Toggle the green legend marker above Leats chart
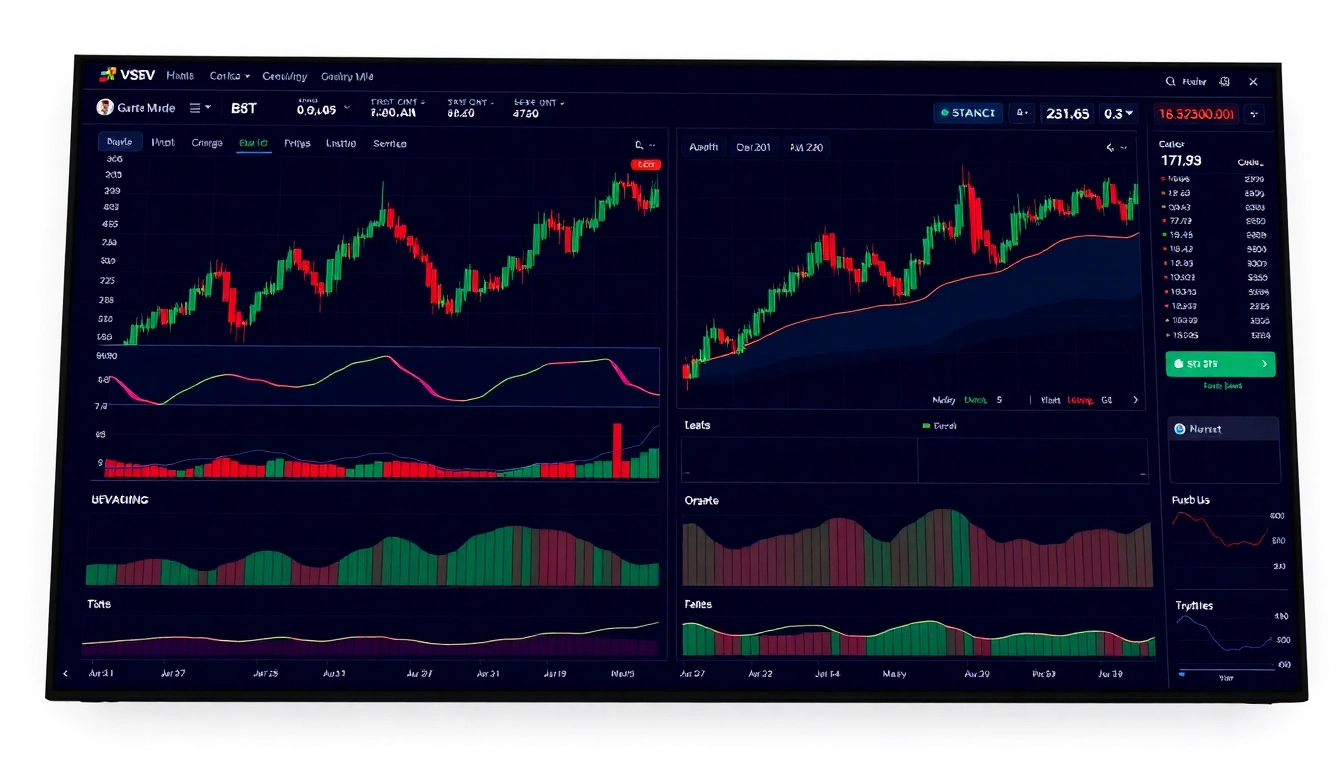 point(925,426)
